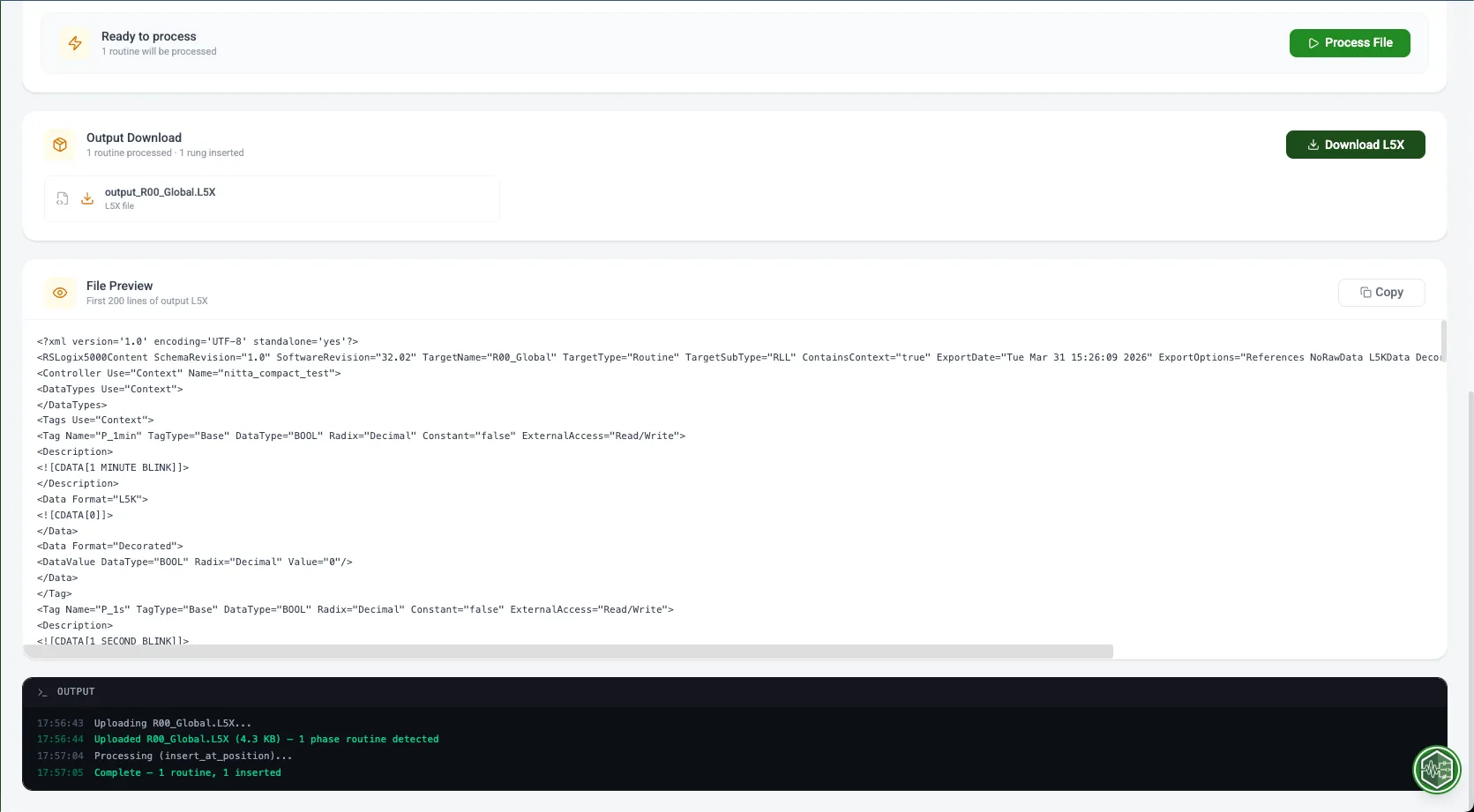Click the 'File Preview' heading
This screenshot has height=812, width=1474.
119,286
